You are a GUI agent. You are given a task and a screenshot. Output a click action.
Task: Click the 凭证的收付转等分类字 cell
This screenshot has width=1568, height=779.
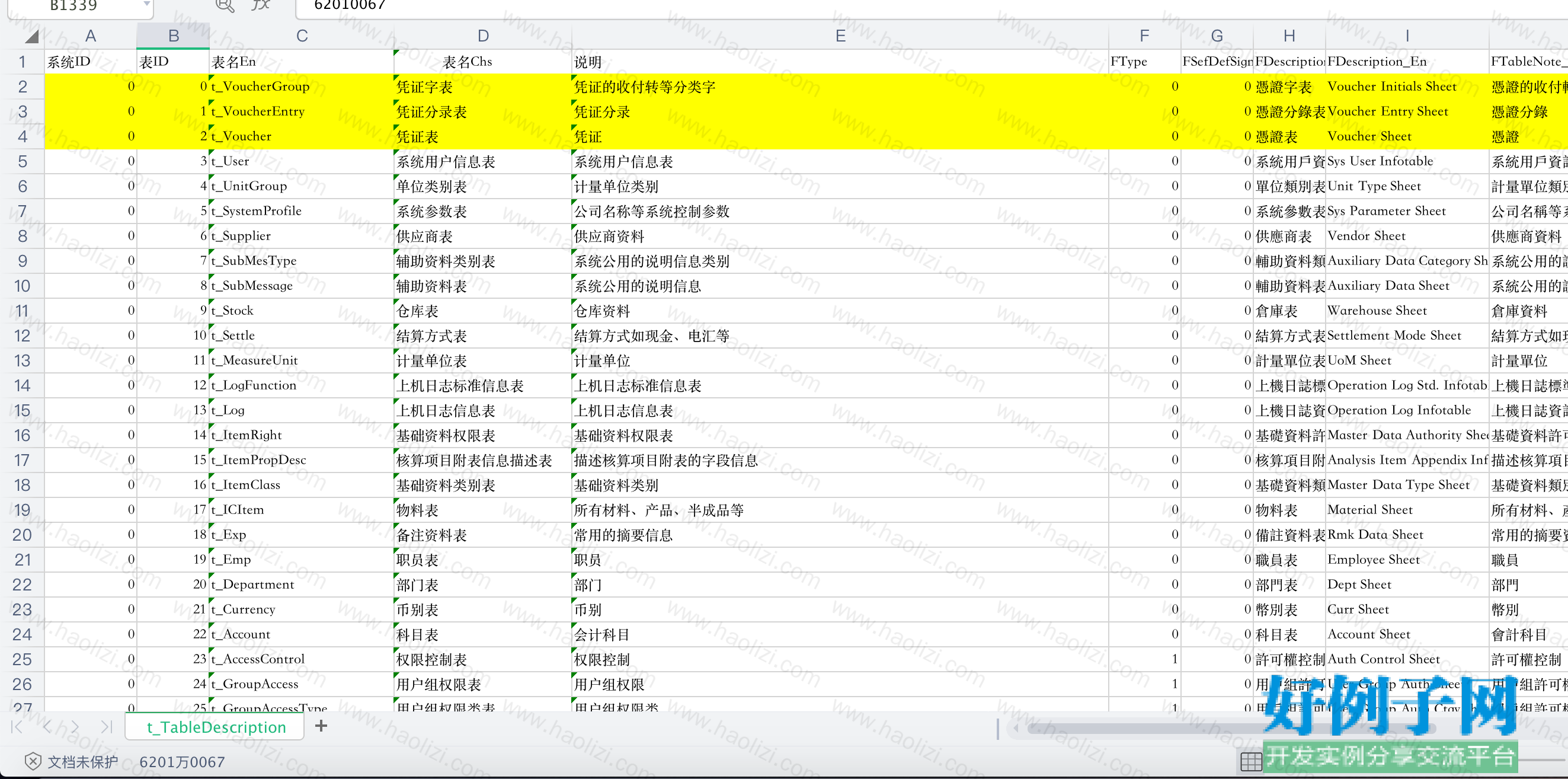pos(840,87)
